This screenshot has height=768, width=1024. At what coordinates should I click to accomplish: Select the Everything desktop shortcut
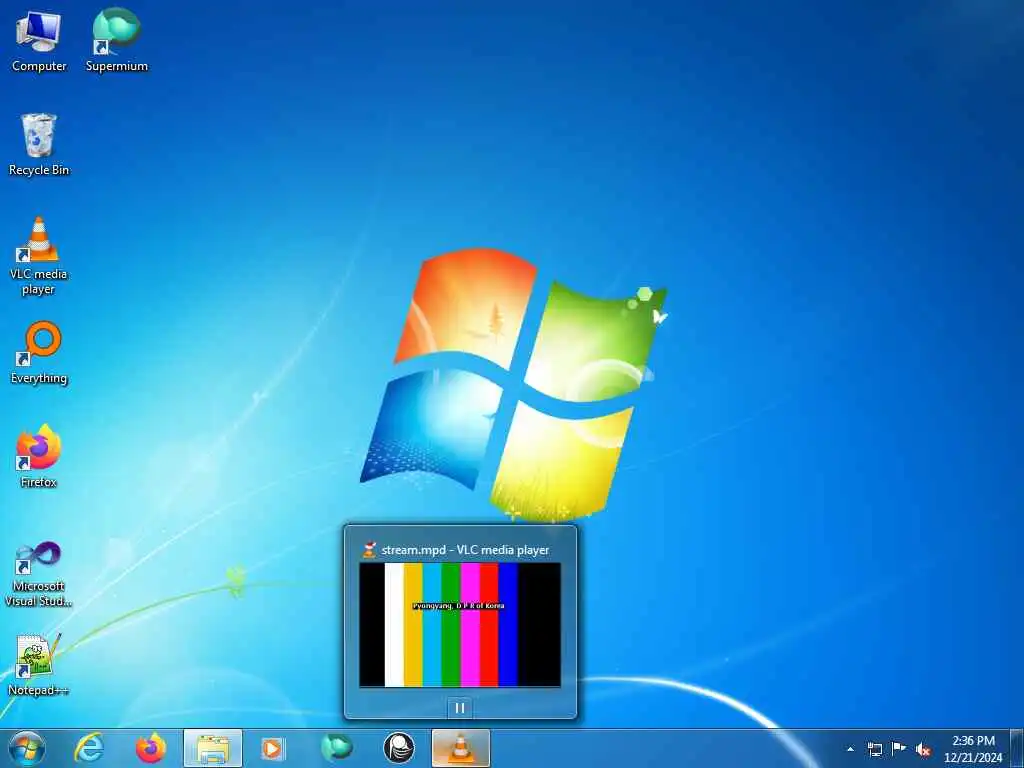pos(39,353)
